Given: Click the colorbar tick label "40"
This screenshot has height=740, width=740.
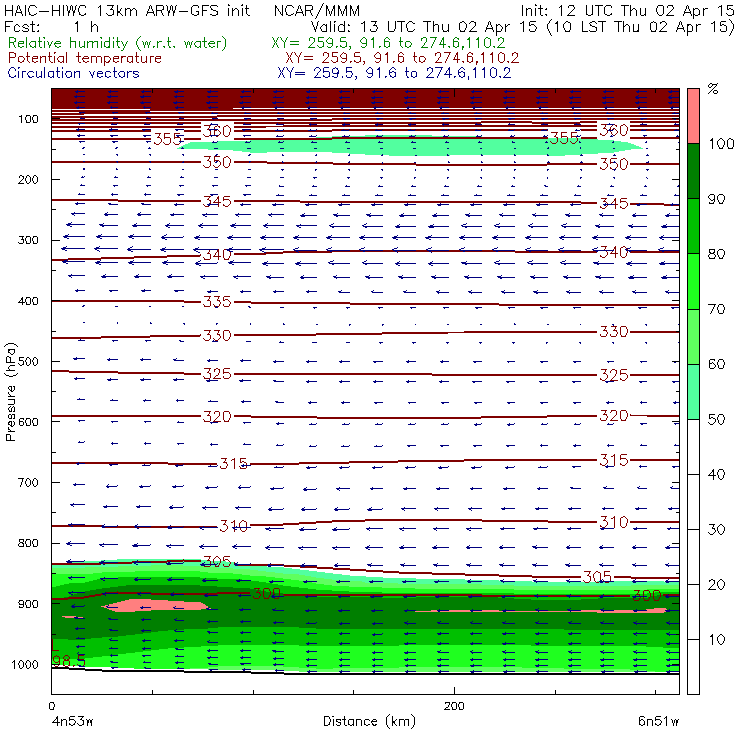Looking at the screenshot, I should [x=716, y=475].
